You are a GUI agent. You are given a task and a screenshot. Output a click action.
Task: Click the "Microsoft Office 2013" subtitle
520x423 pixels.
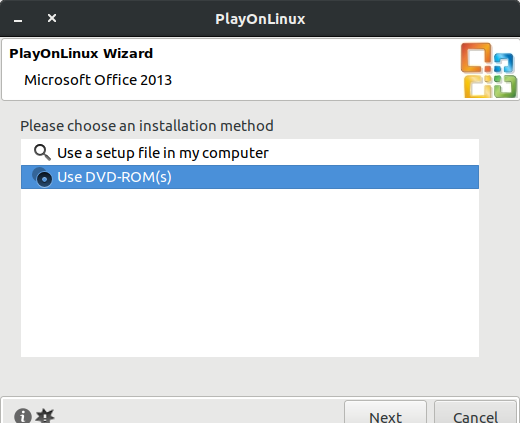pos(98,80)
